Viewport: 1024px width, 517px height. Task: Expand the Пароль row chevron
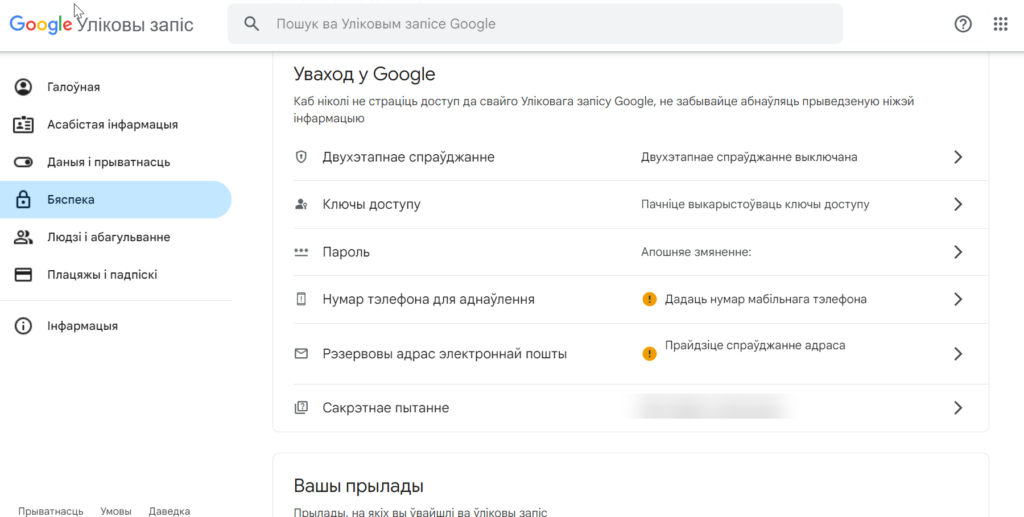click(958, 252)
